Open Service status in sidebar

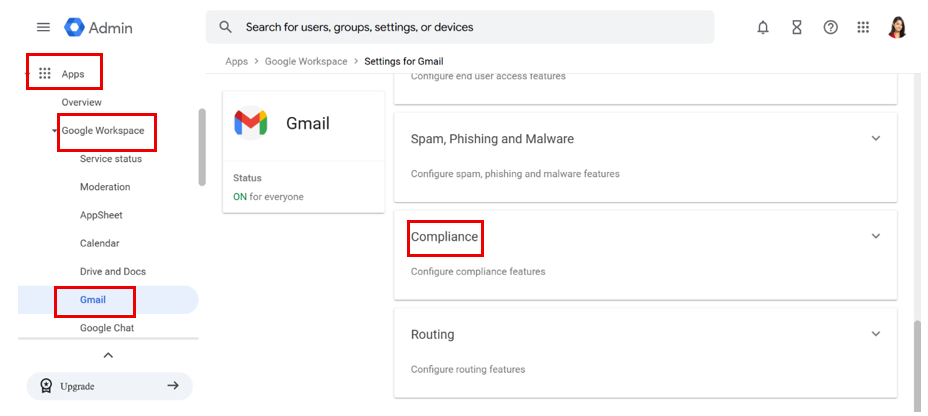click(x=111, y=159)
